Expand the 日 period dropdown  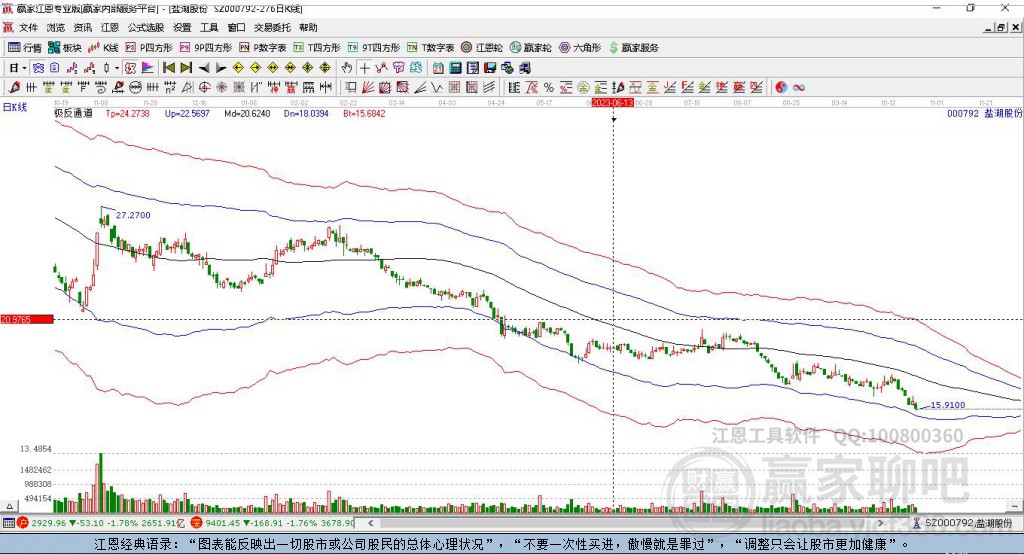click(x=17, y=67)
